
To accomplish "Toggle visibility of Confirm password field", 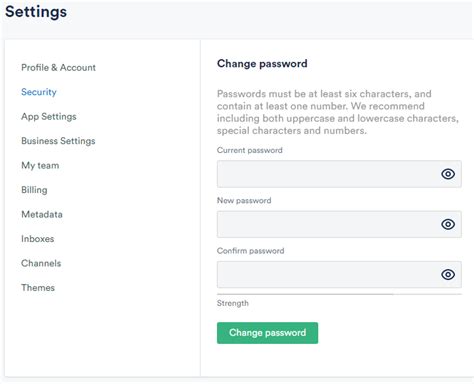I will coord(448,274).
